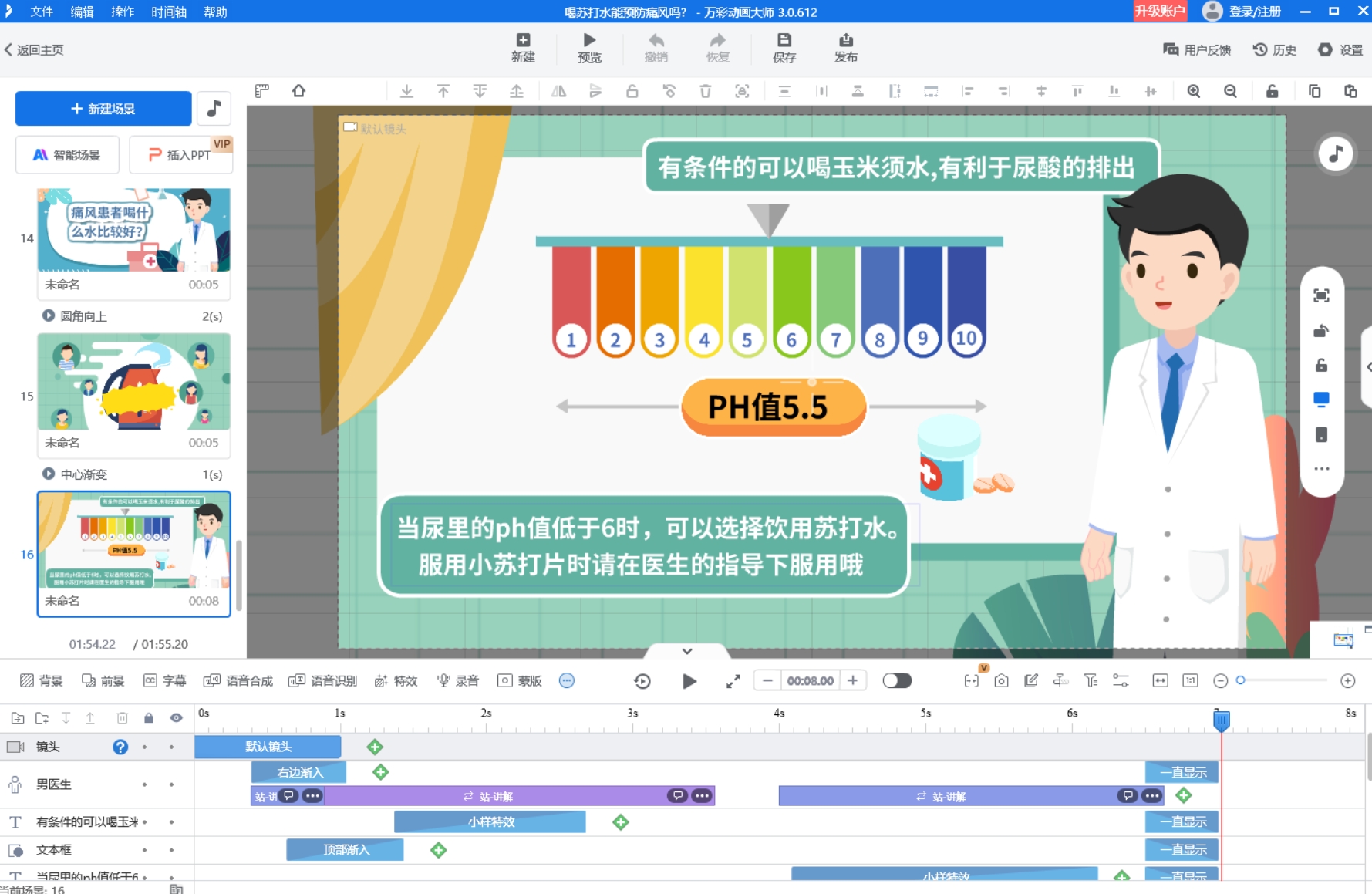Switch to the 字幕 tab
Image resolution: width=1372 pixels, height=894 pixels.
pyautogui.click(x=165, y=680)
